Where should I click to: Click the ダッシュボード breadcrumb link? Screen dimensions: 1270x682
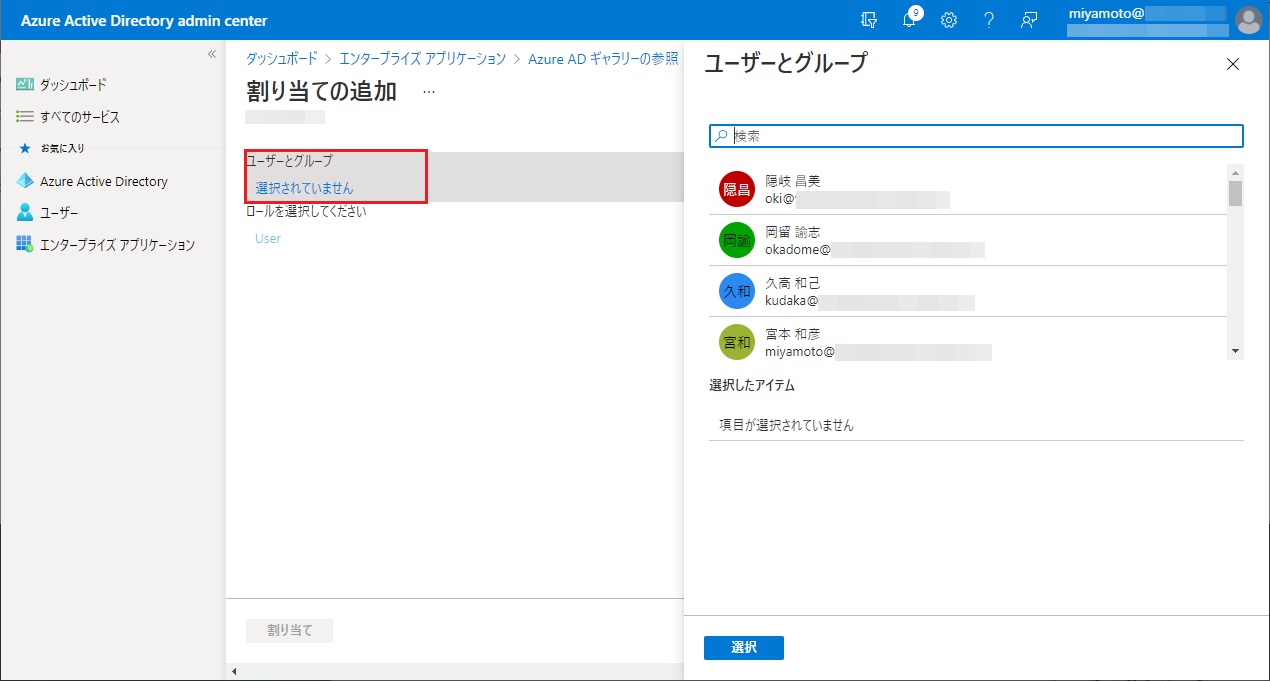[x=282, y=59]
